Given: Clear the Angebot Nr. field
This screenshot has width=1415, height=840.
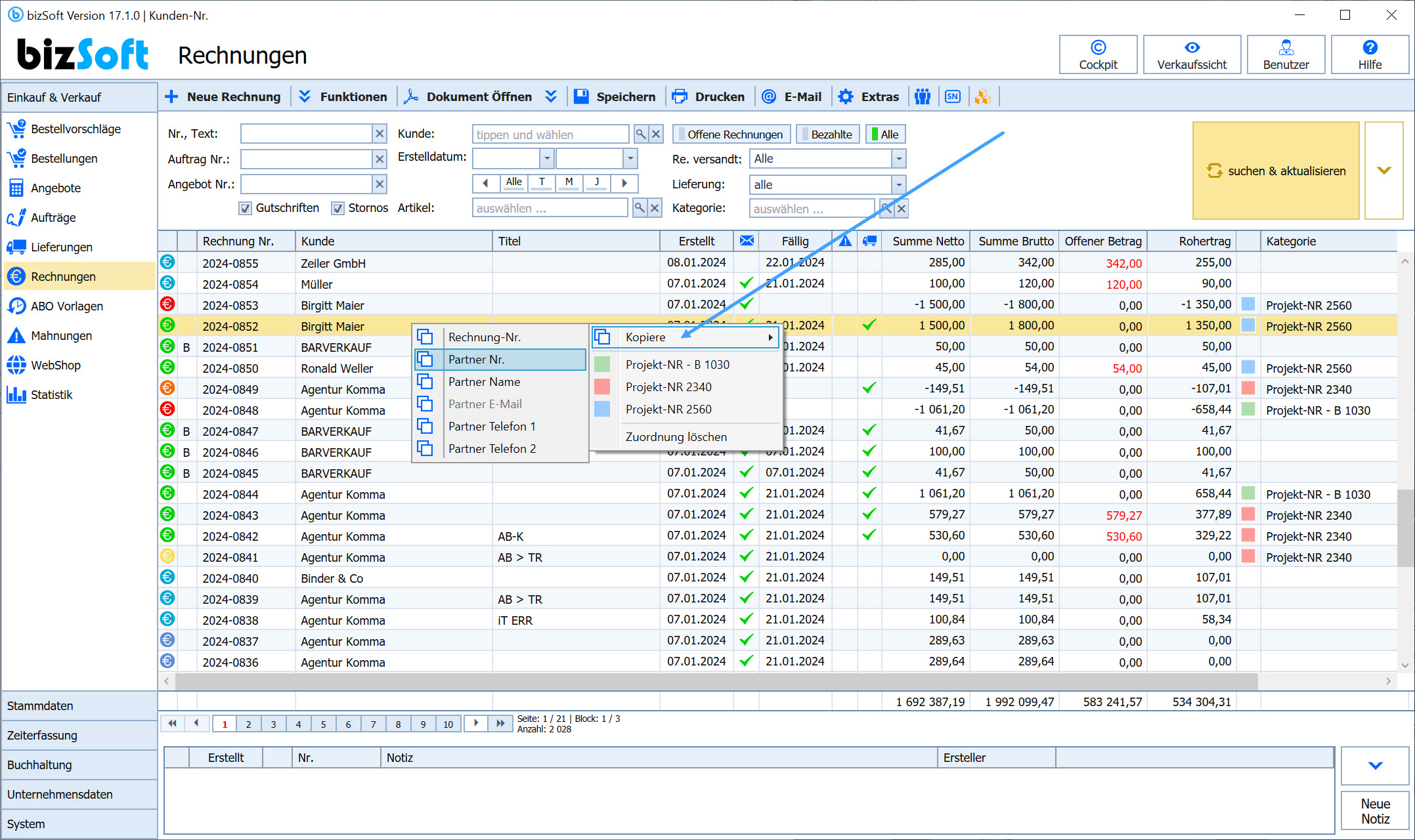Looking at the screenshot, I should [380, 184].
